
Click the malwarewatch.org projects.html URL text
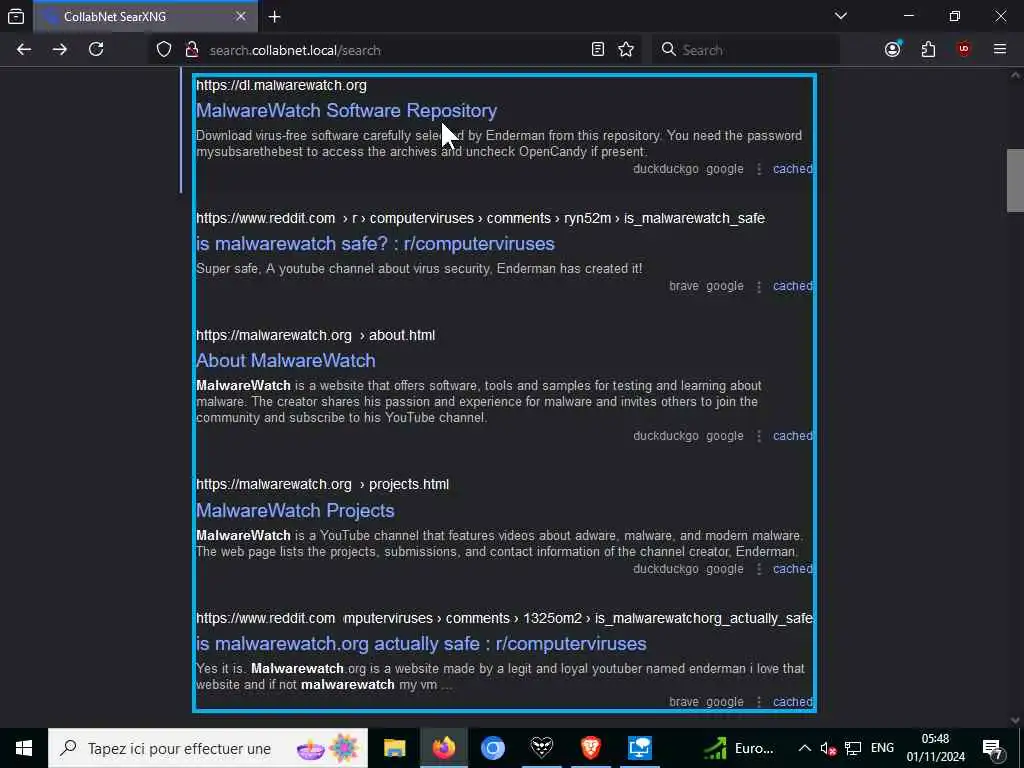[x=323, y=485]
